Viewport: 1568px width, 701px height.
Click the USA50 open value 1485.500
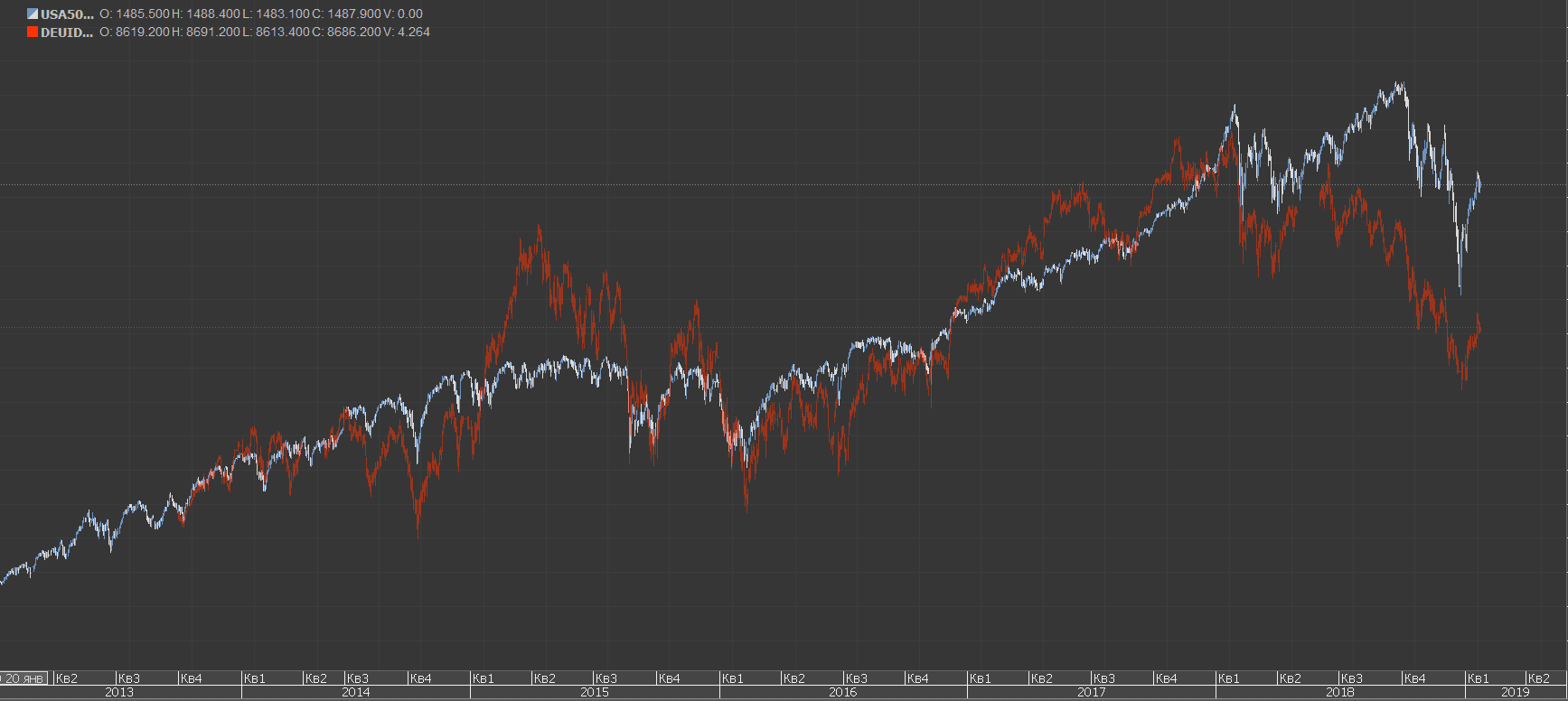pyautogui.click(x=143, y=14)
